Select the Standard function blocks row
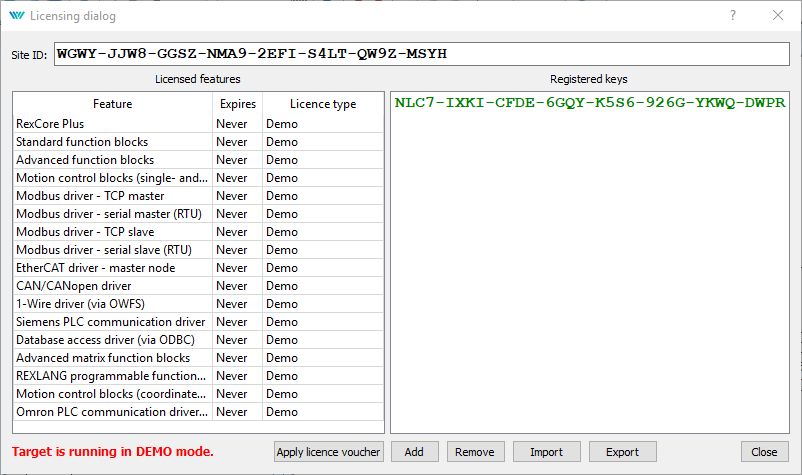 [198, 142]
